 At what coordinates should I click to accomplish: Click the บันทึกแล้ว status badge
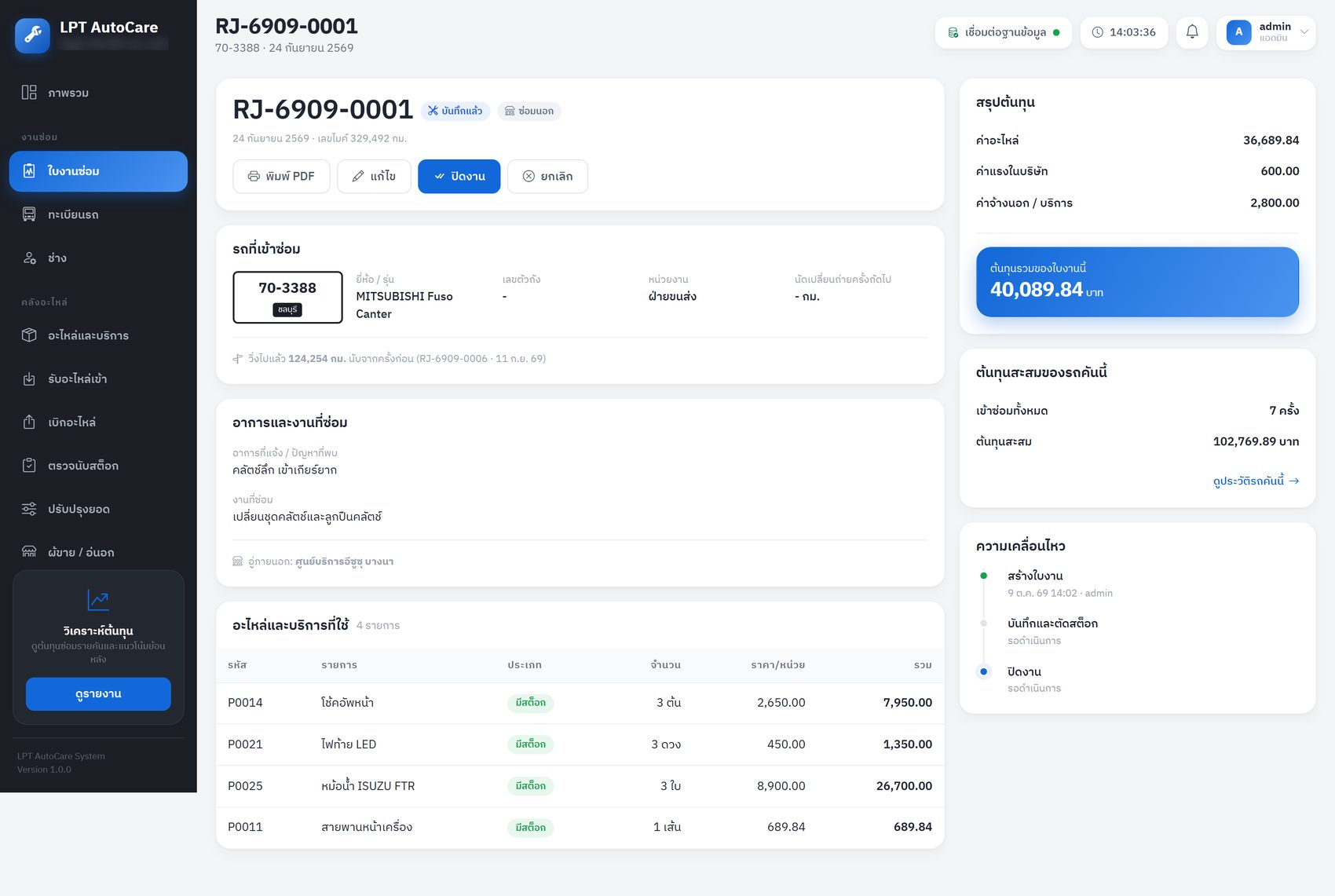(455, 111)
